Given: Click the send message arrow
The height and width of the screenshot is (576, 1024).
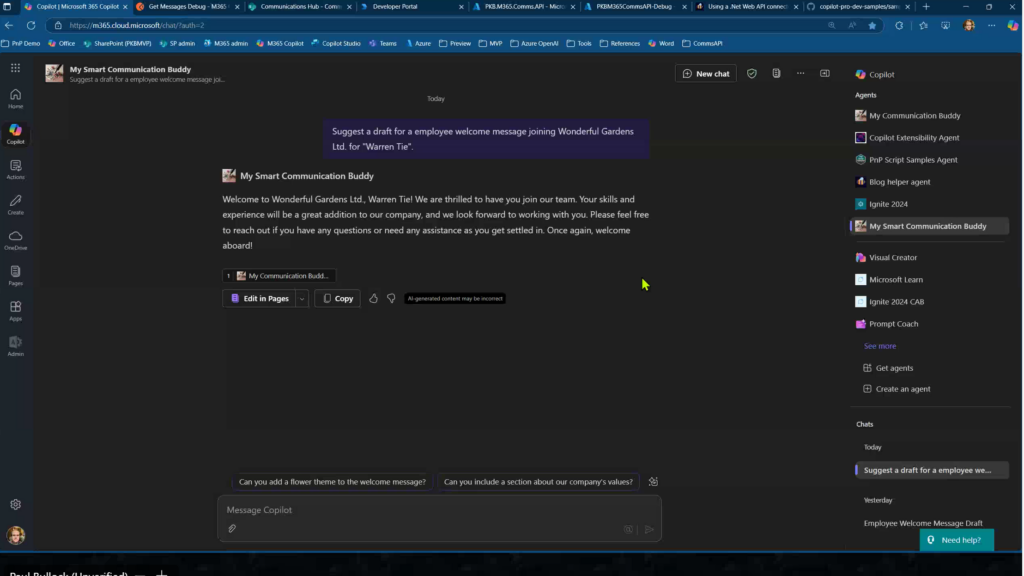Looking at the screenshot, I should [649, 530].
